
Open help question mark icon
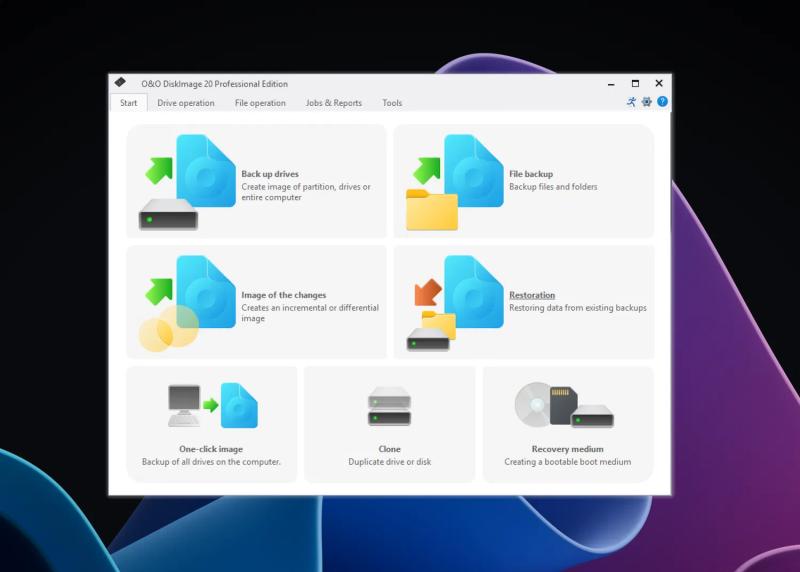(x=662, y=102)
